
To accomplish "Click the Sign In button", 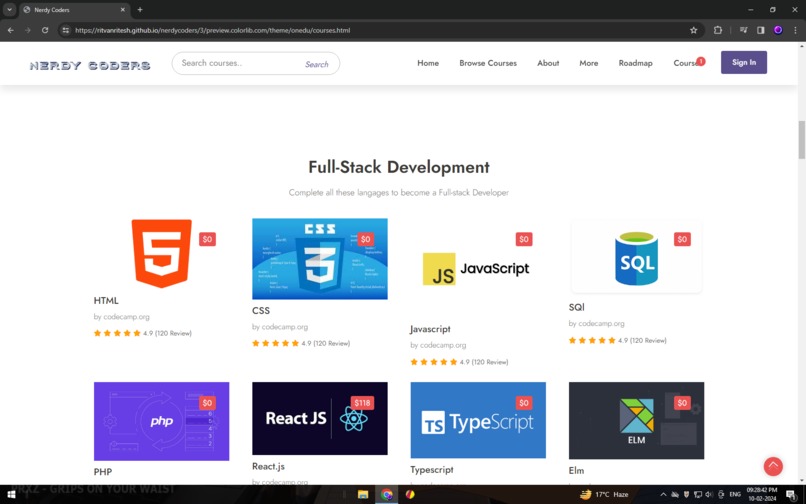I will tap(744, 62).
